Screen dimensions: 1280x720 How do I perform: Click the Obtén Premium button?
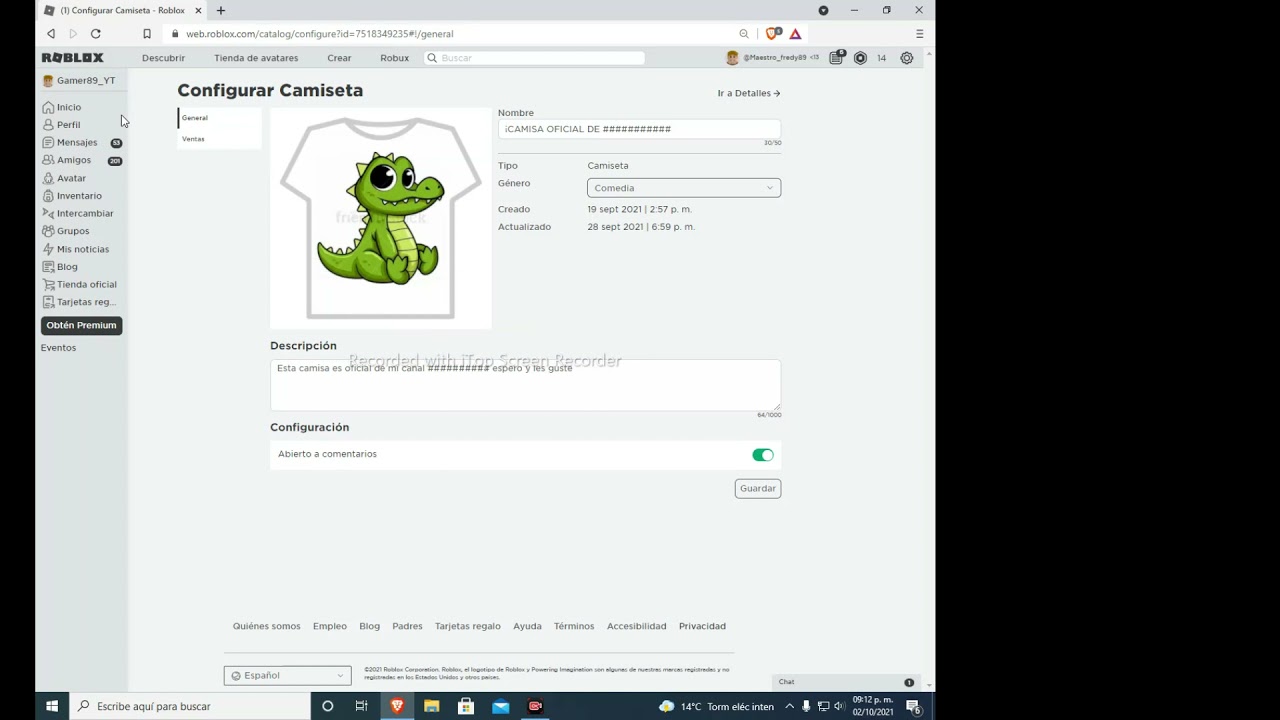click(82, 325)
